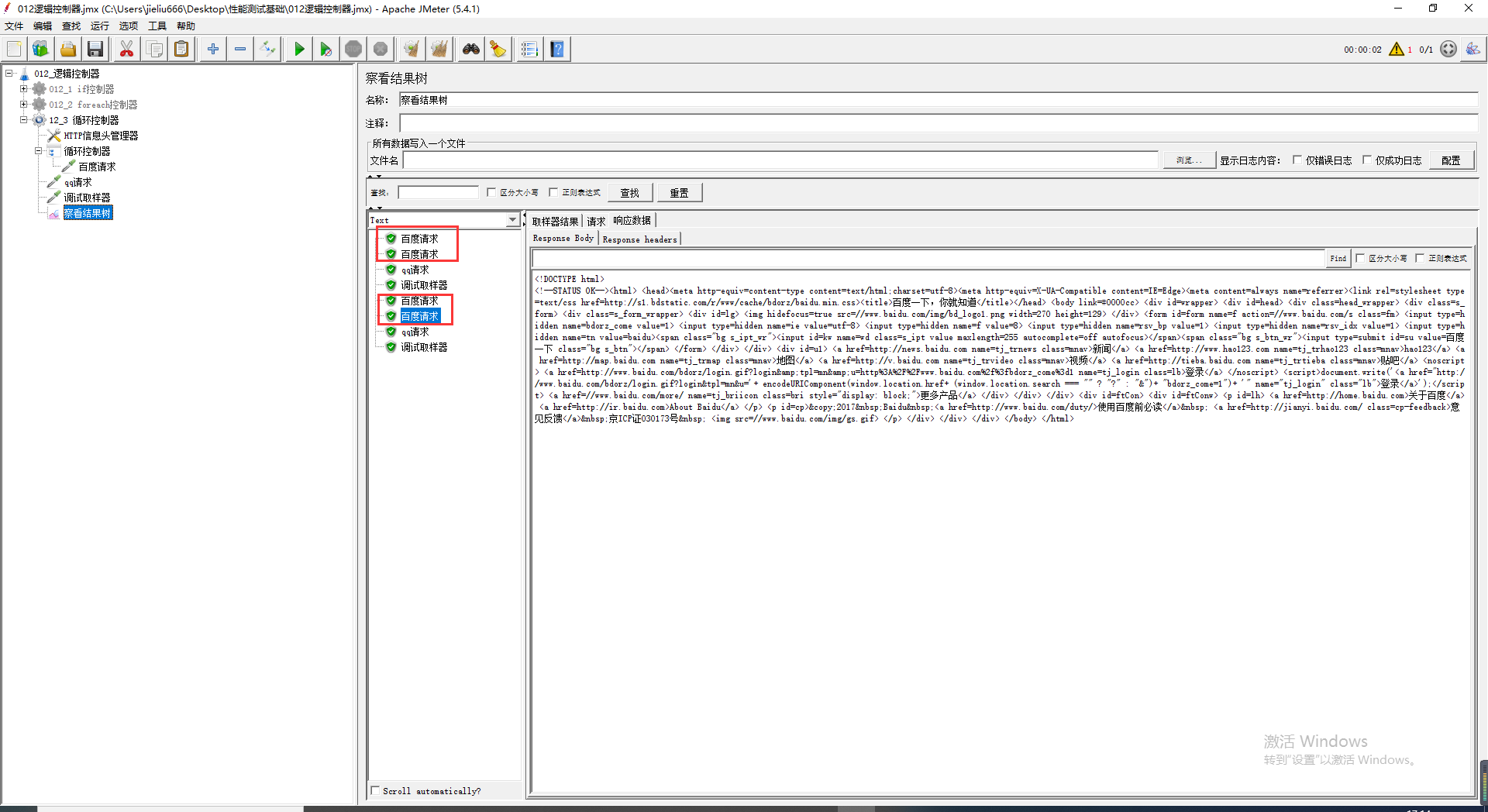
Task: Click the remote engines circle icon
Action: point(1448,49)
